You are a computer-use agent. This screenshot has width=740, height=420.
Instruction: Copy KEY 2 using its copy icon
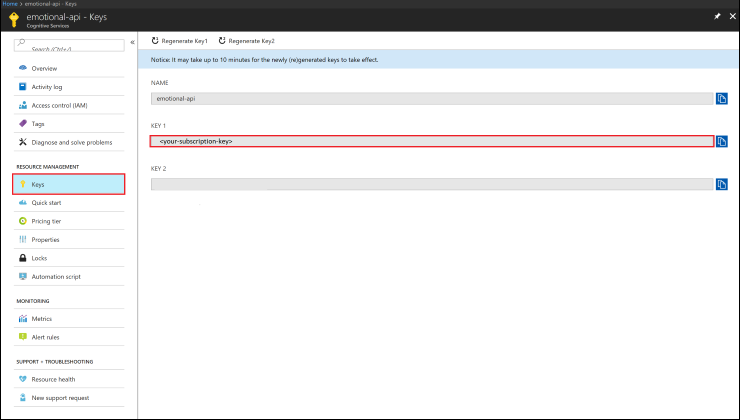[722, 184]
